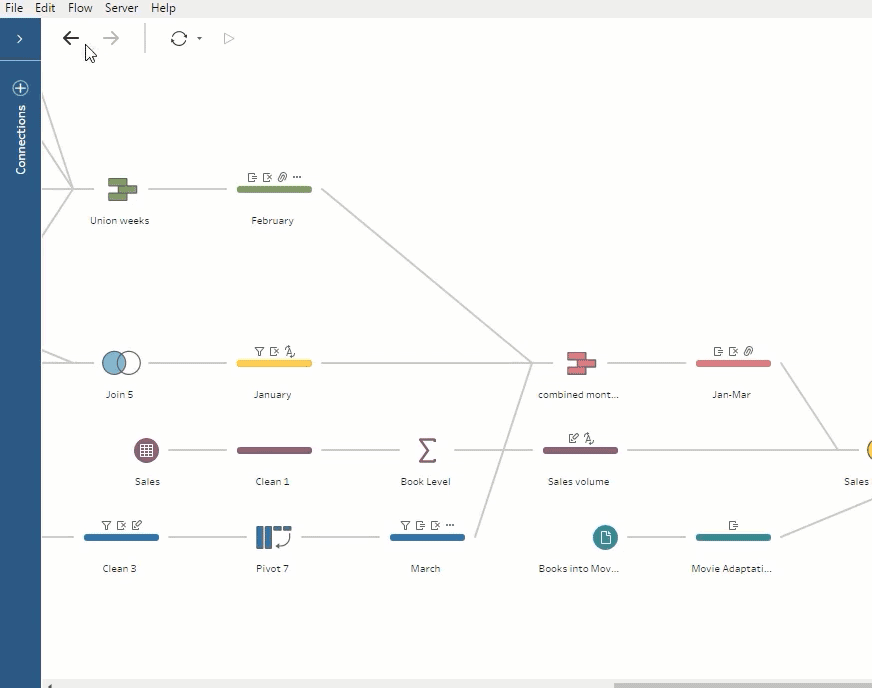This screenshot has width=872, height=688.
Task: Open the Flow menu
Action: coord(80,8)
